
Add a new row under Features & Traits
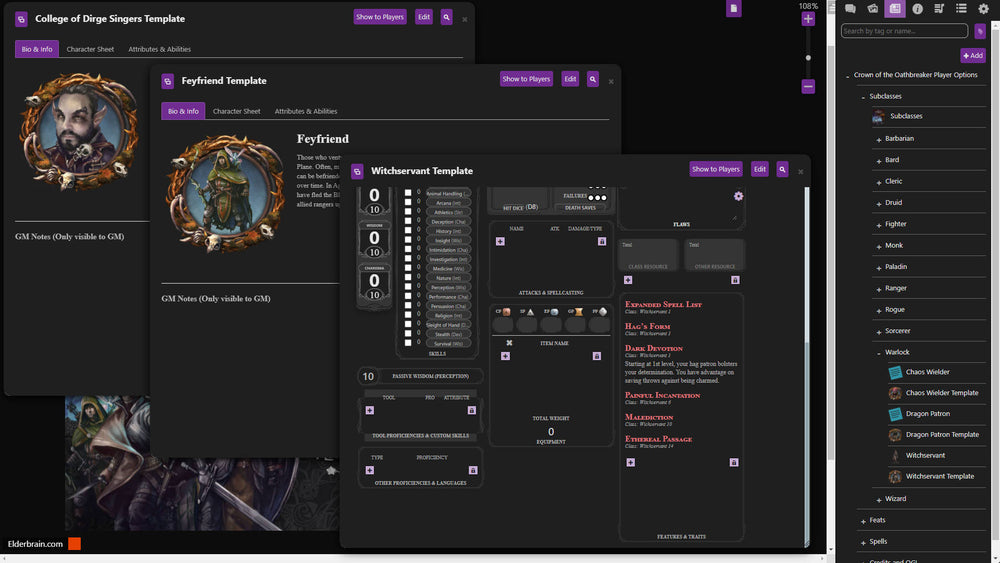(630, 462)
